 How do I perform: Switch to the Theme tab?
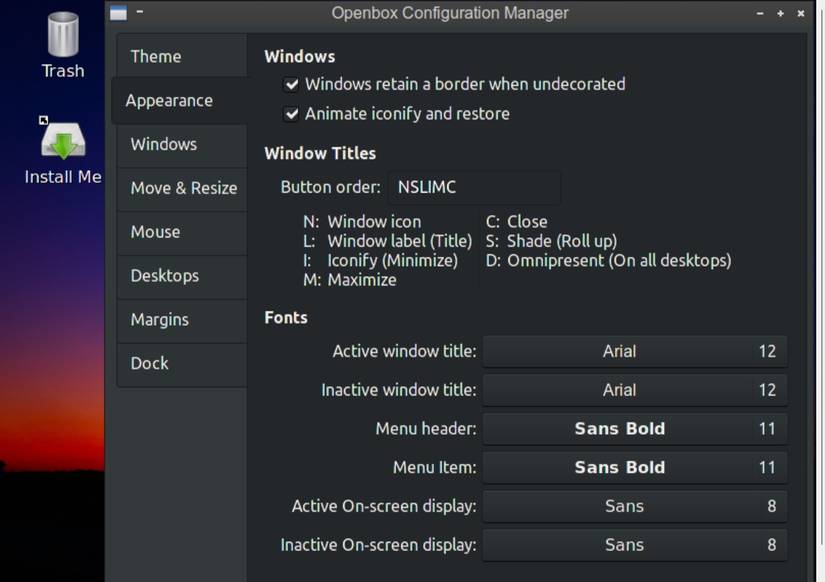(x=156, y=57)
